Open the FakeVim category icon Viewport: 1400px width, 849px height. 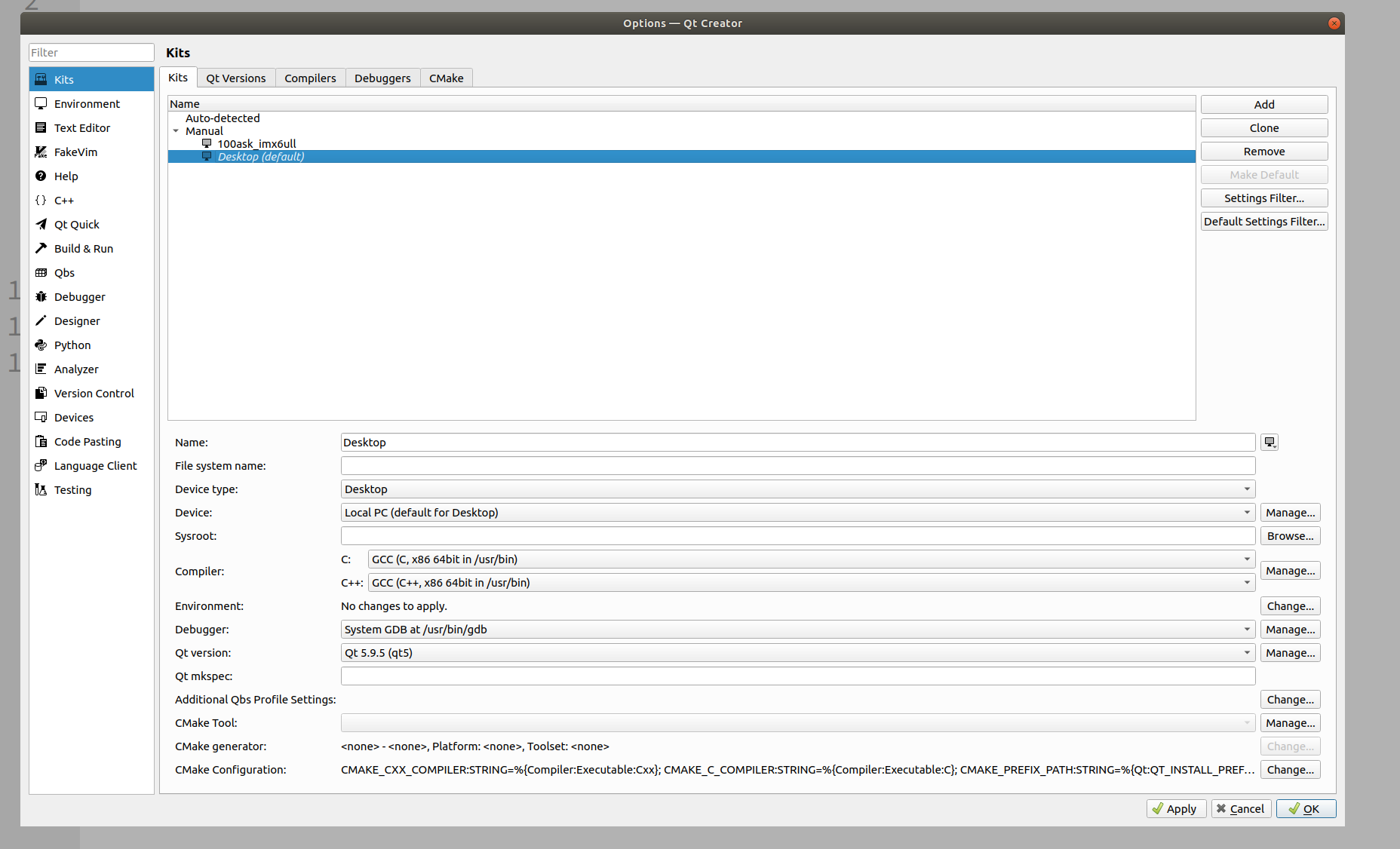(41, 152)
